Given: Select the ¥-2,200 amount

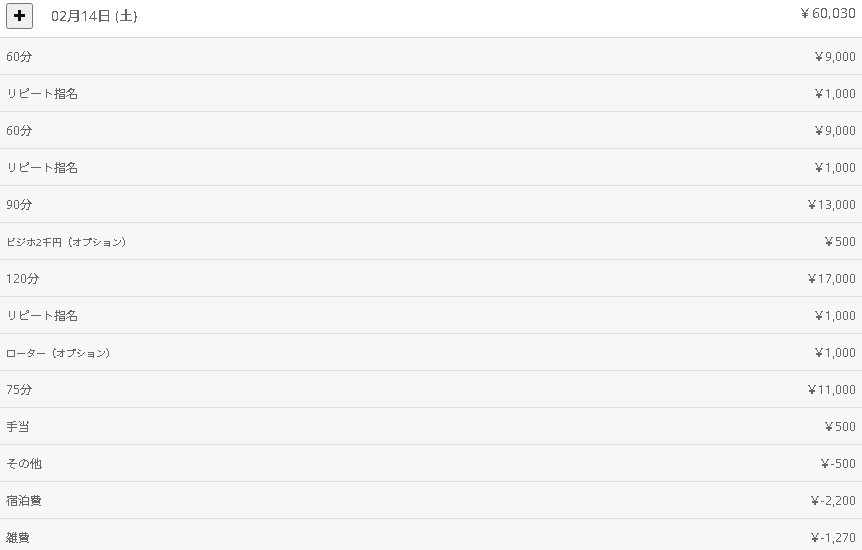Looking at the screenshot, I should tap(833, 501).
